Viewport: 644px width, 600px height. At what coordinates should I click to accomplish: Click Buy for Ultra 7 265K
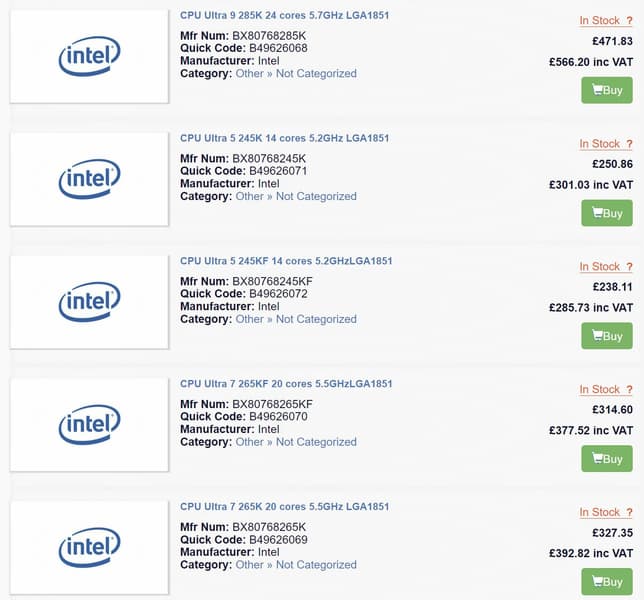point(607,581)
